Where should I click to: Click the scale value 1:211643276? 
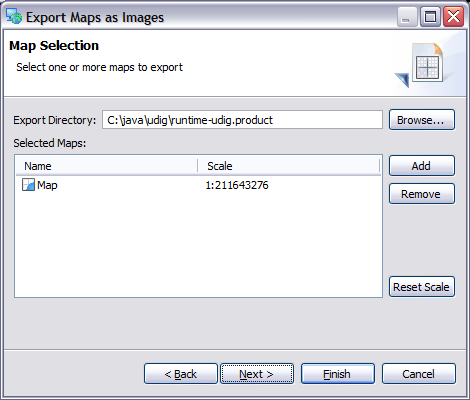click(237, 185)
